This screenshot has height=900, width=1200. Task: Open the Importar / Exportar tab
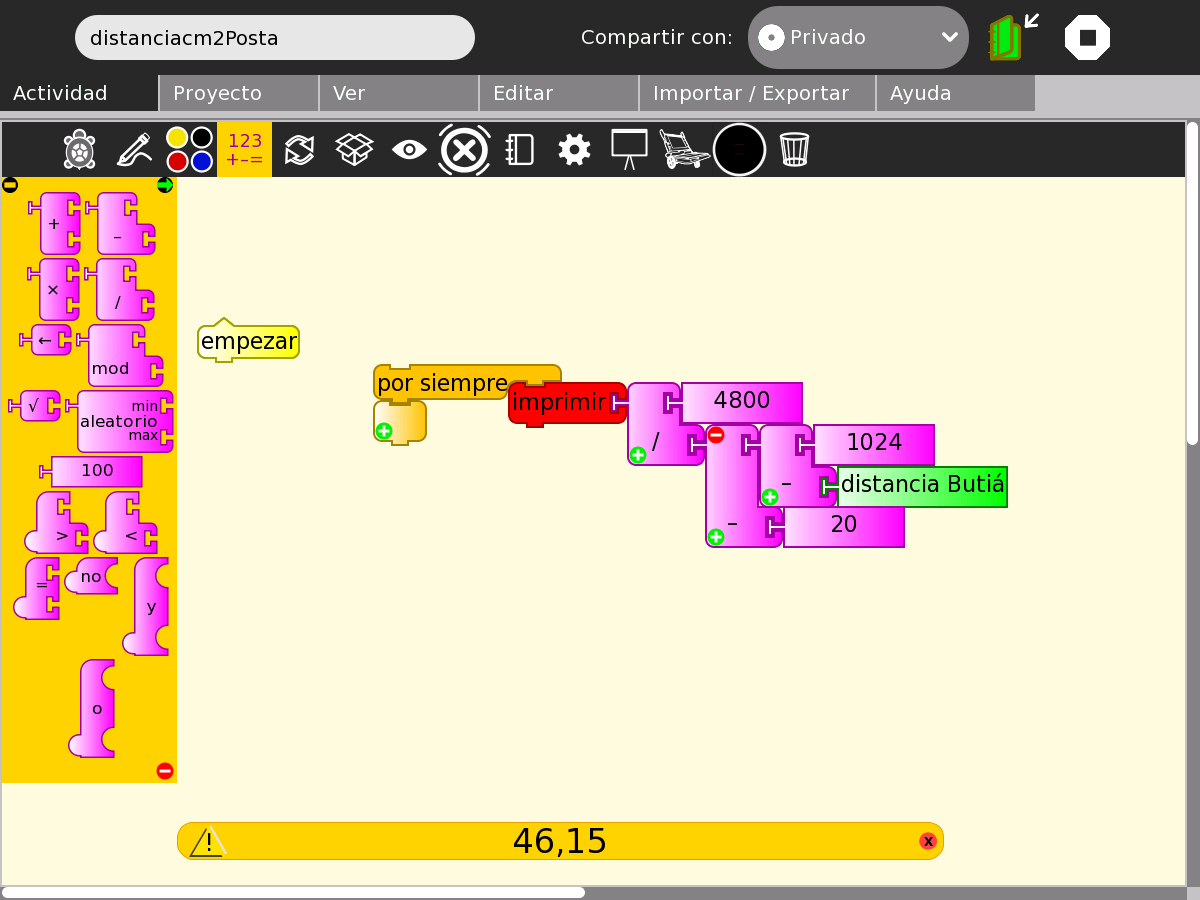[757, 93]
